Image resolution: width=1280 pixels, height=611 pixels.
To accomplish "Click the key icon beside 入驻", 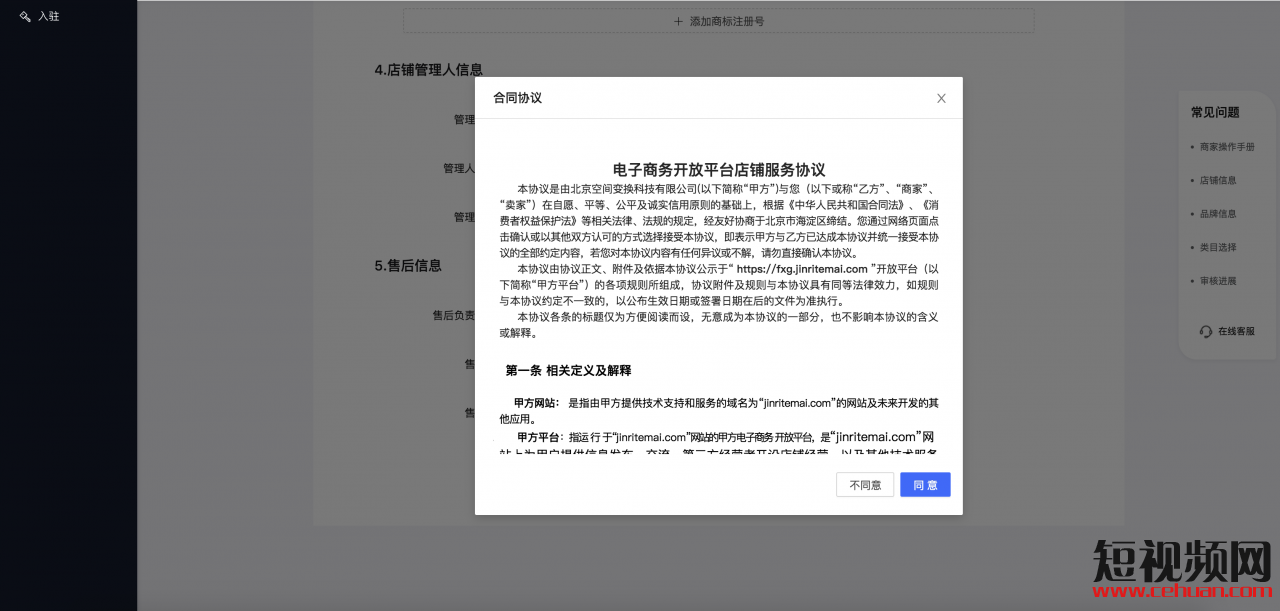I will pos(25,16).
